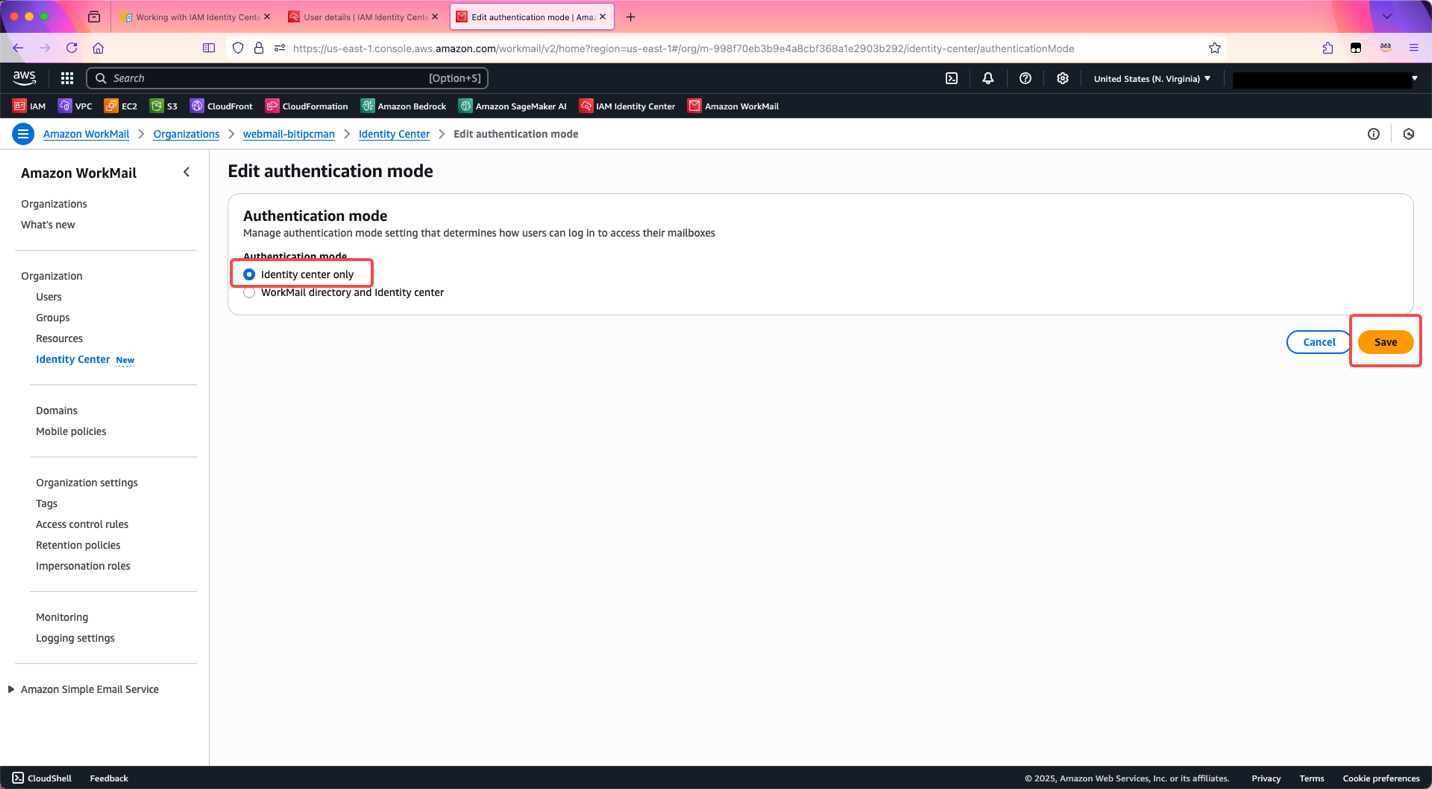The image size is (1432, 789).
Task: Open Access control rules in the sidebar
Action: 82,525
